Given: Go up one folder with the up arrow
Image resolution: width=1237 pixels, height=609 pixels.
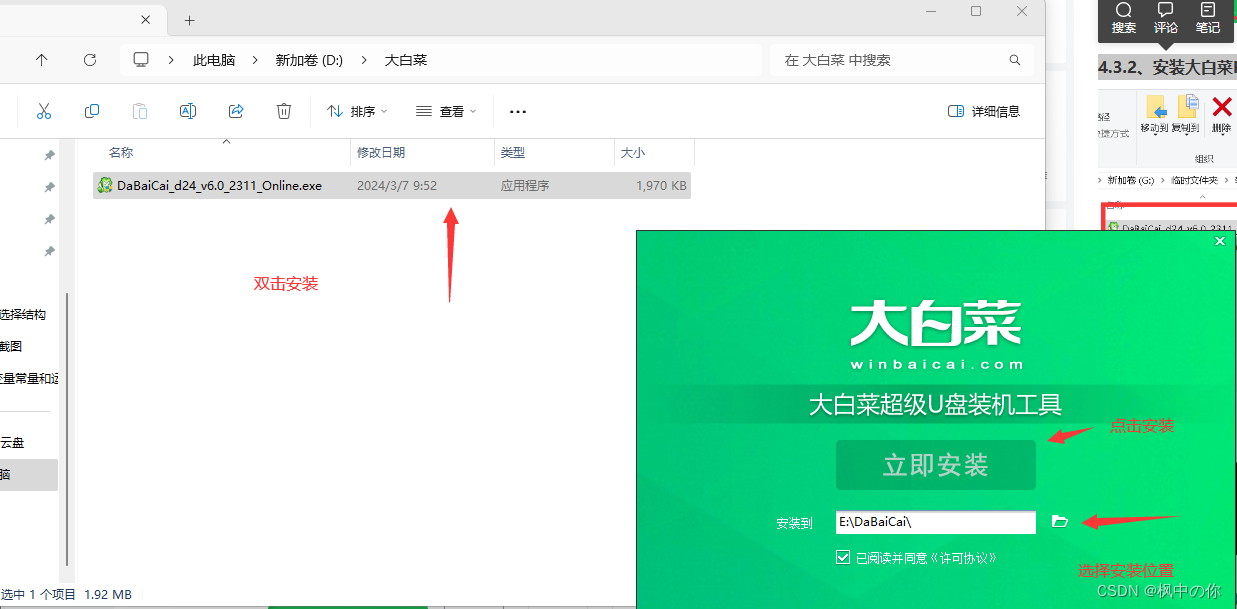Looking at the screenshot, I should (x=41, y=60).
